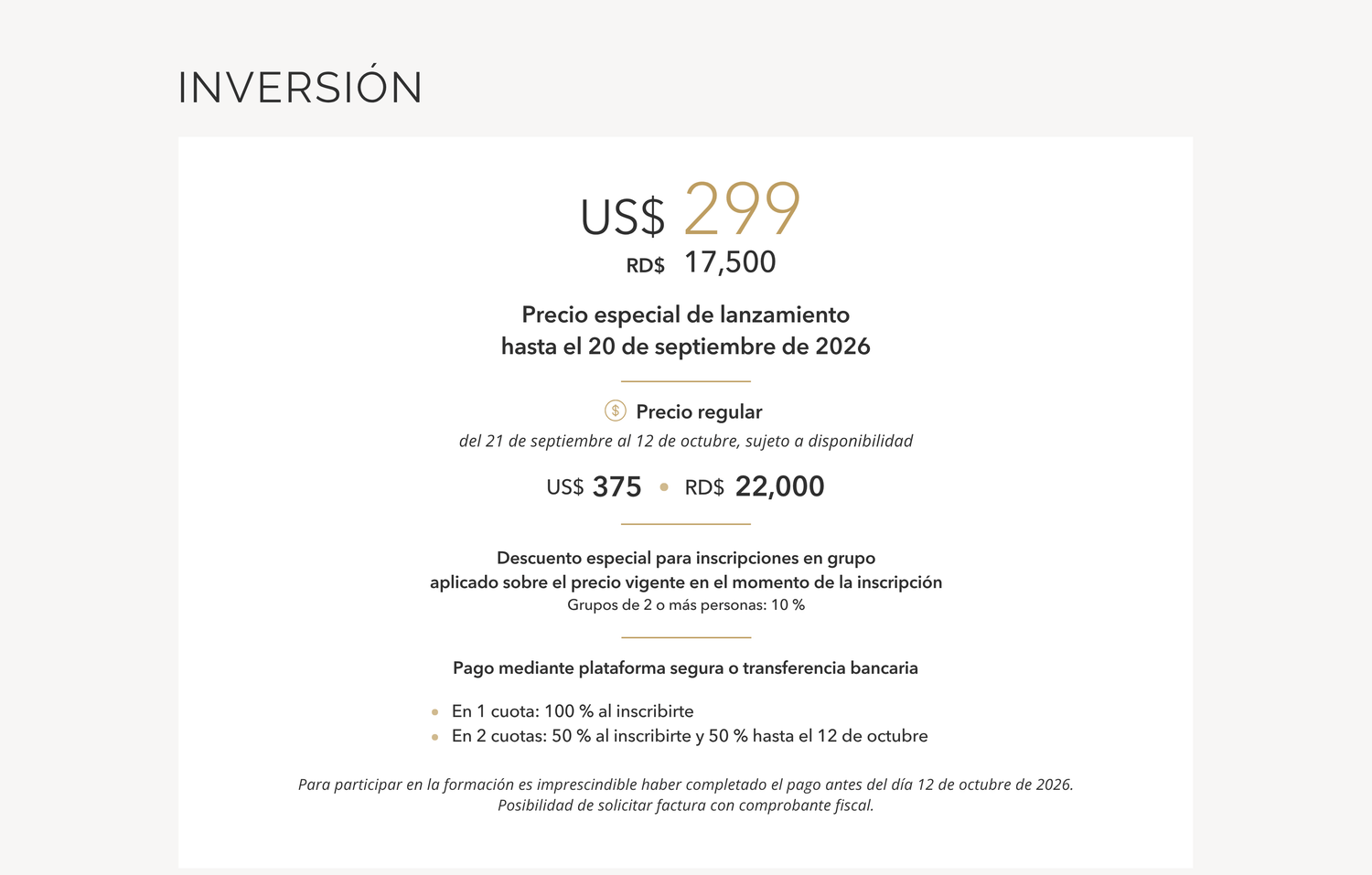Click 'Descuento especial para inscripciones en grupo'

click(x=686, y=558)
